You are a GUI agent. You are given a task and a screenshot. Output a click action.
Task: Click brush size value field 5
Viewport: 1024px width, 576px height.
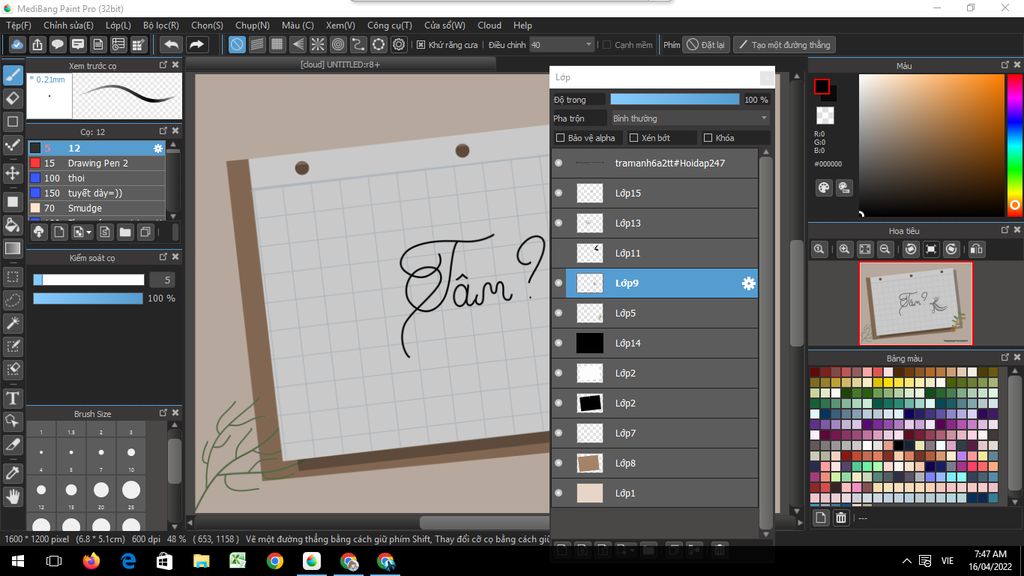[164, 280]
